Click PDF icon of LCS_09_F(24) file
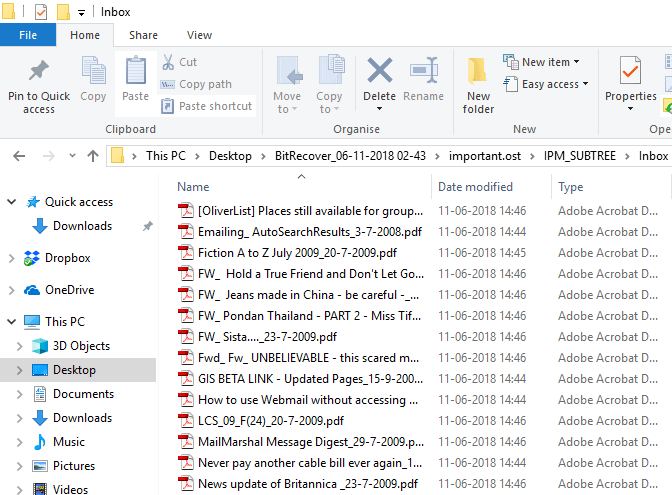The image size is (672, 495). click(186, 421)
